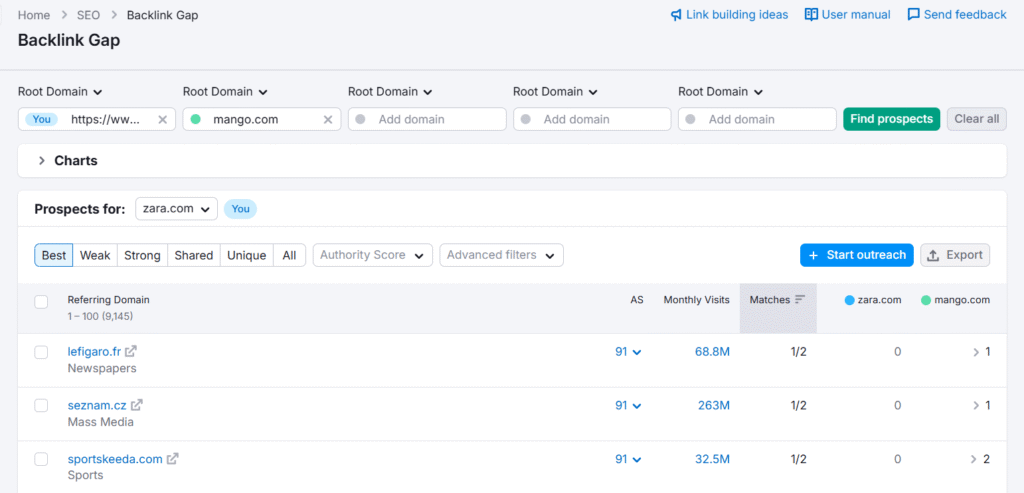Viewport: 1024px width, 493px height.
Task: Click the blue dot beside zara.com column
Action: click(x=849, y=300)
